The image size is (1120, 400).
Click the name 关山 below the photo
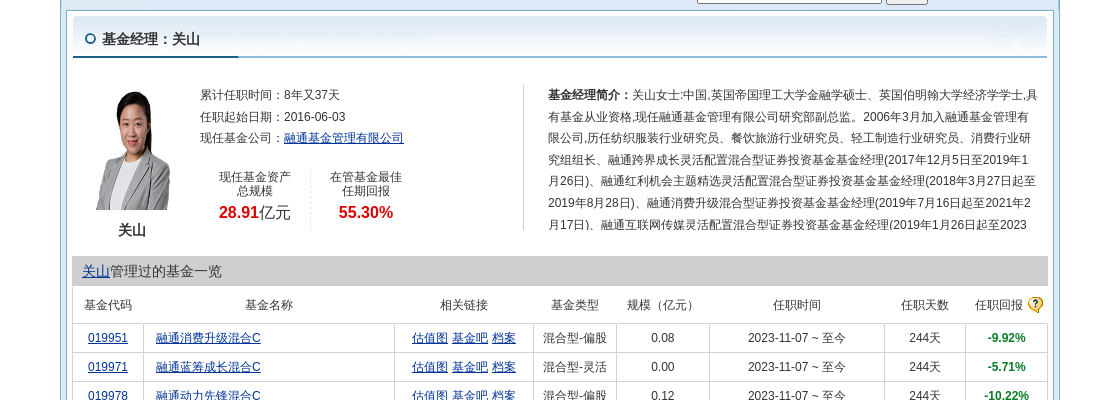pyautogui.click(x=132, y=230)
